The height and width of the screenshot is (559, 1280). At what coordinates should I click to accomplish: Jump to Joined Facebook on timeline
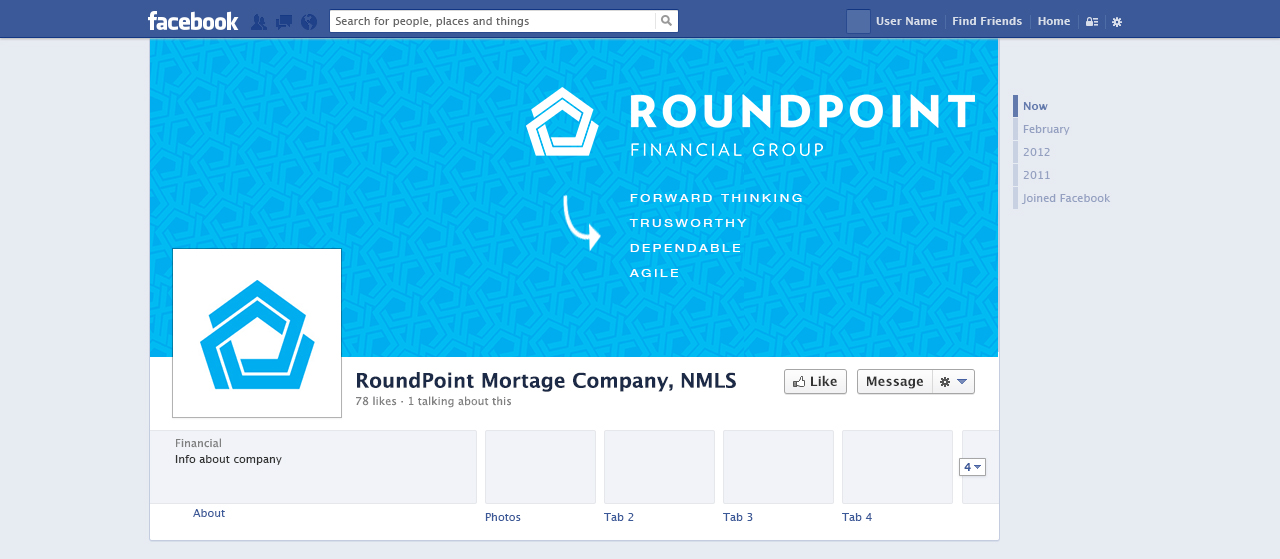[x=1066, y=198]
